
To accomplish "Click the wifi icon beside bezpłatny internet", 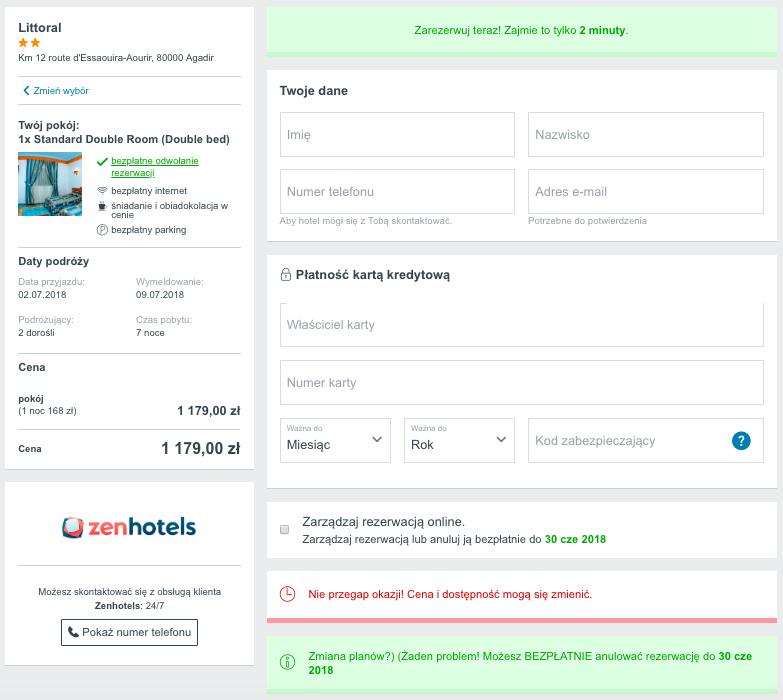I will tap(102, 191).
